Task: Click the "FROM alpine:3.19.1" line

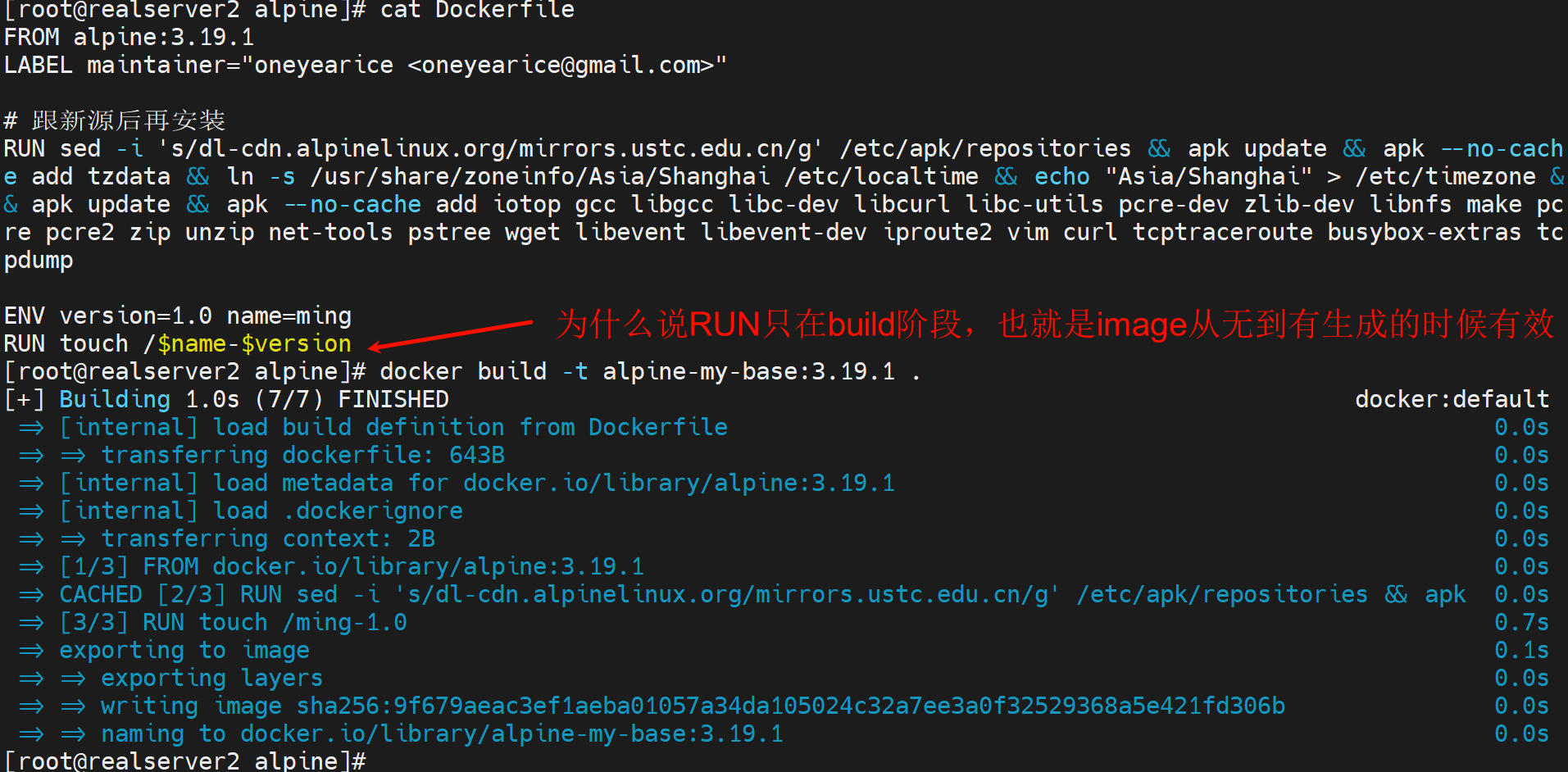Action: point(129,37)
